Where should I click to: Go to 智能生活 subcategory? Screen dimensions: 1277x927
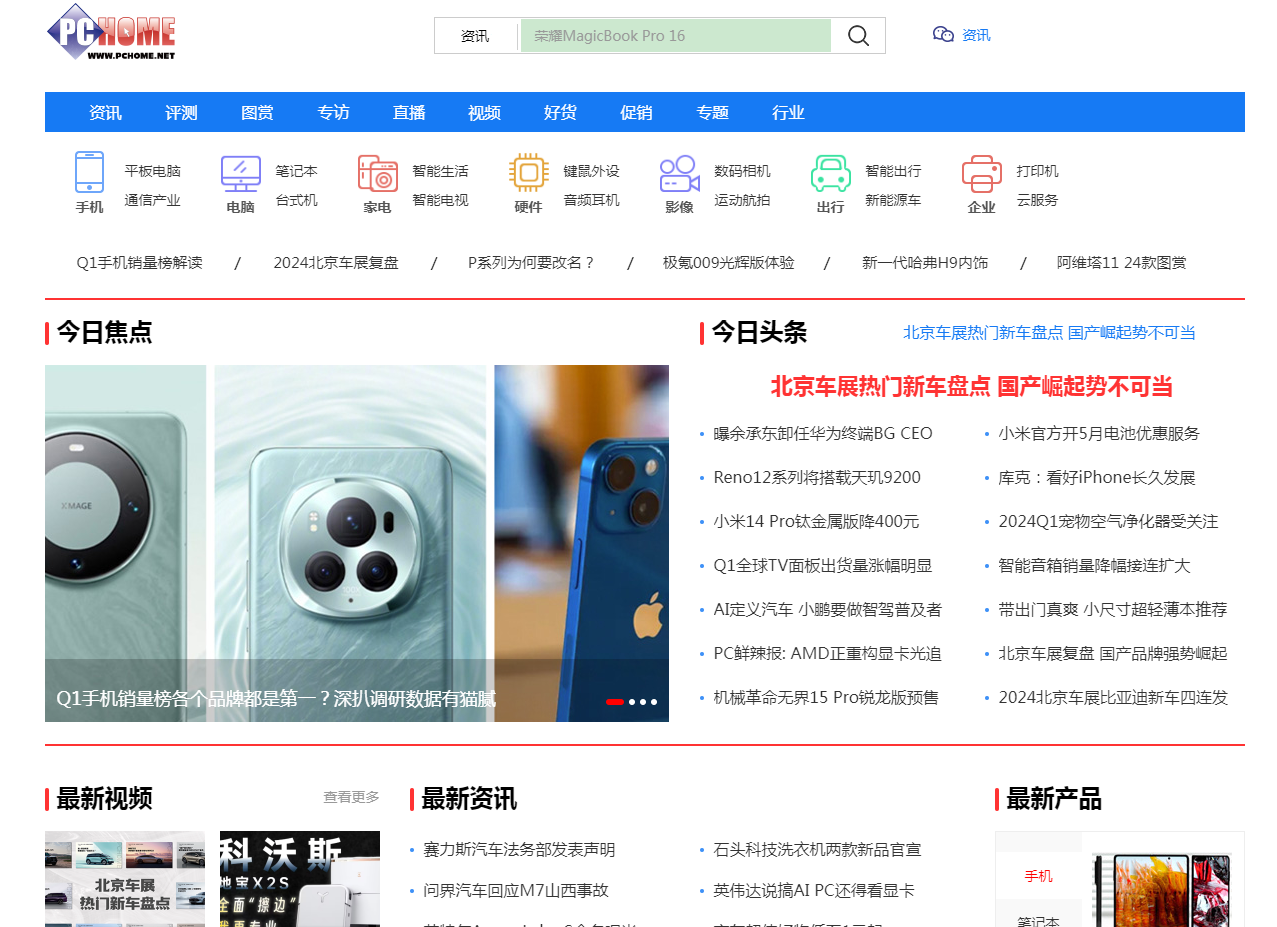[x=440, y=171]
